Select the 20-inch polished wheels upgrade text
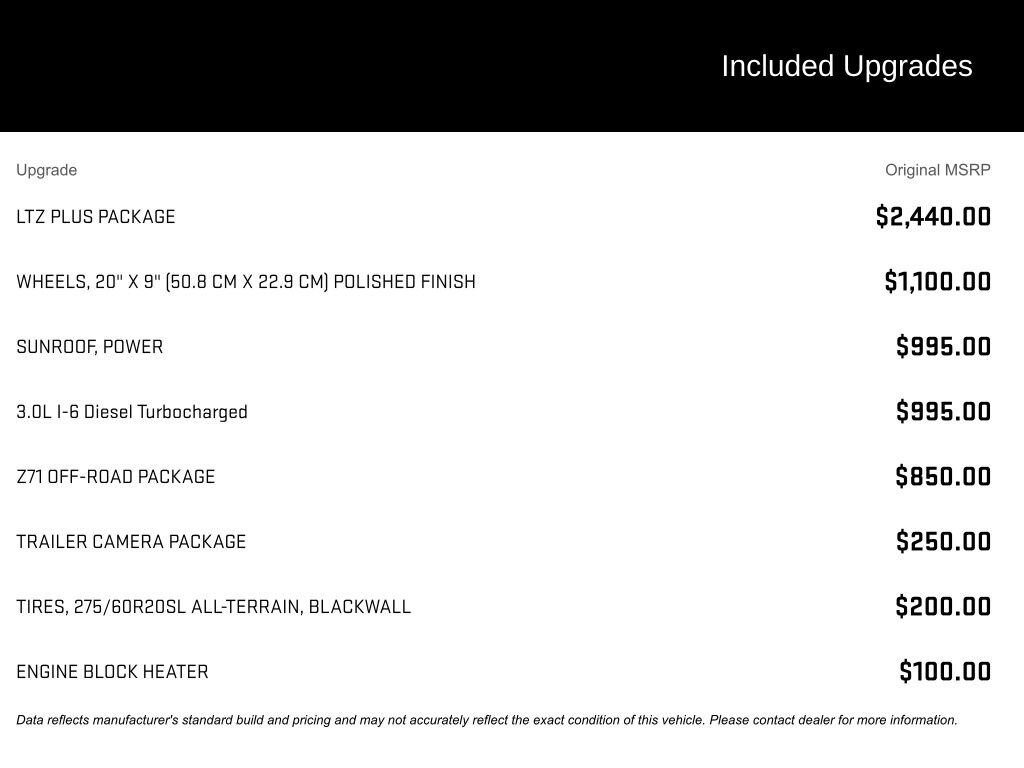This screenshot has width=1024, height=768. click(x=246, y=282)
